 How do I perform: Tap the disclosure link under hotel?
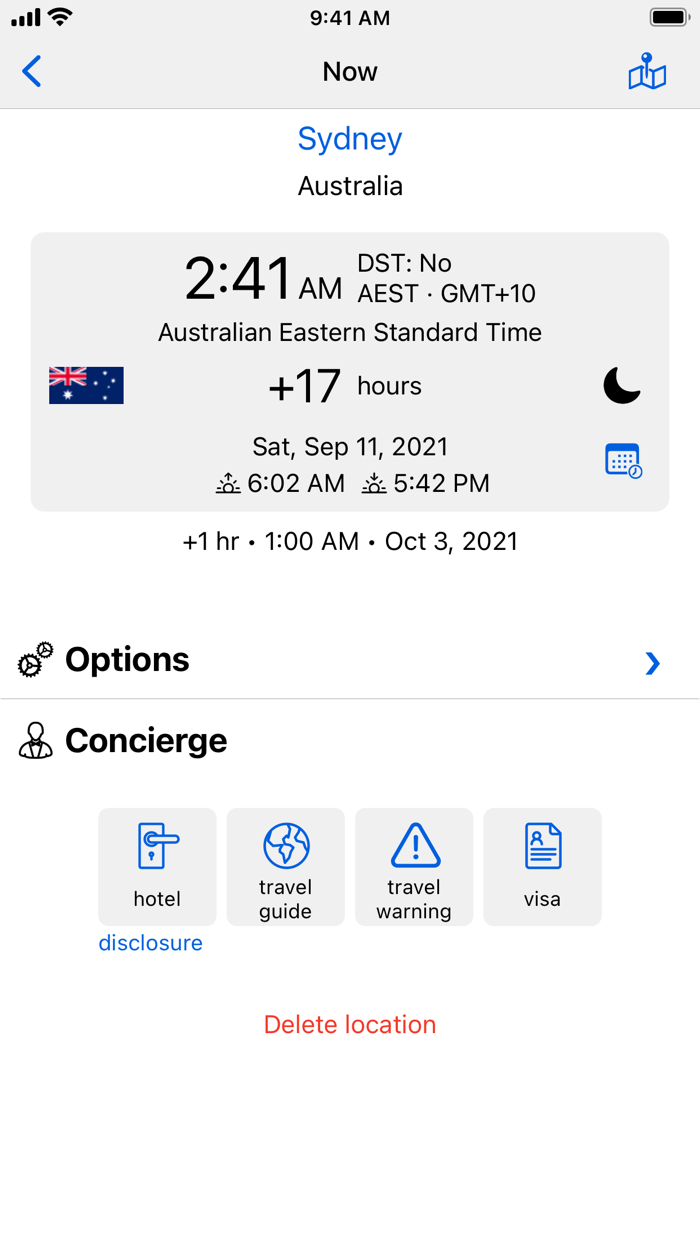(x=152, y=942)
